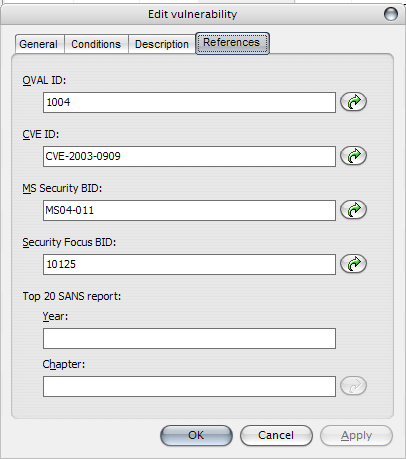The height and width of the screenshot is (459, 406).
Task: Click the Top 20 SANS report label
Action: point(72,296)
